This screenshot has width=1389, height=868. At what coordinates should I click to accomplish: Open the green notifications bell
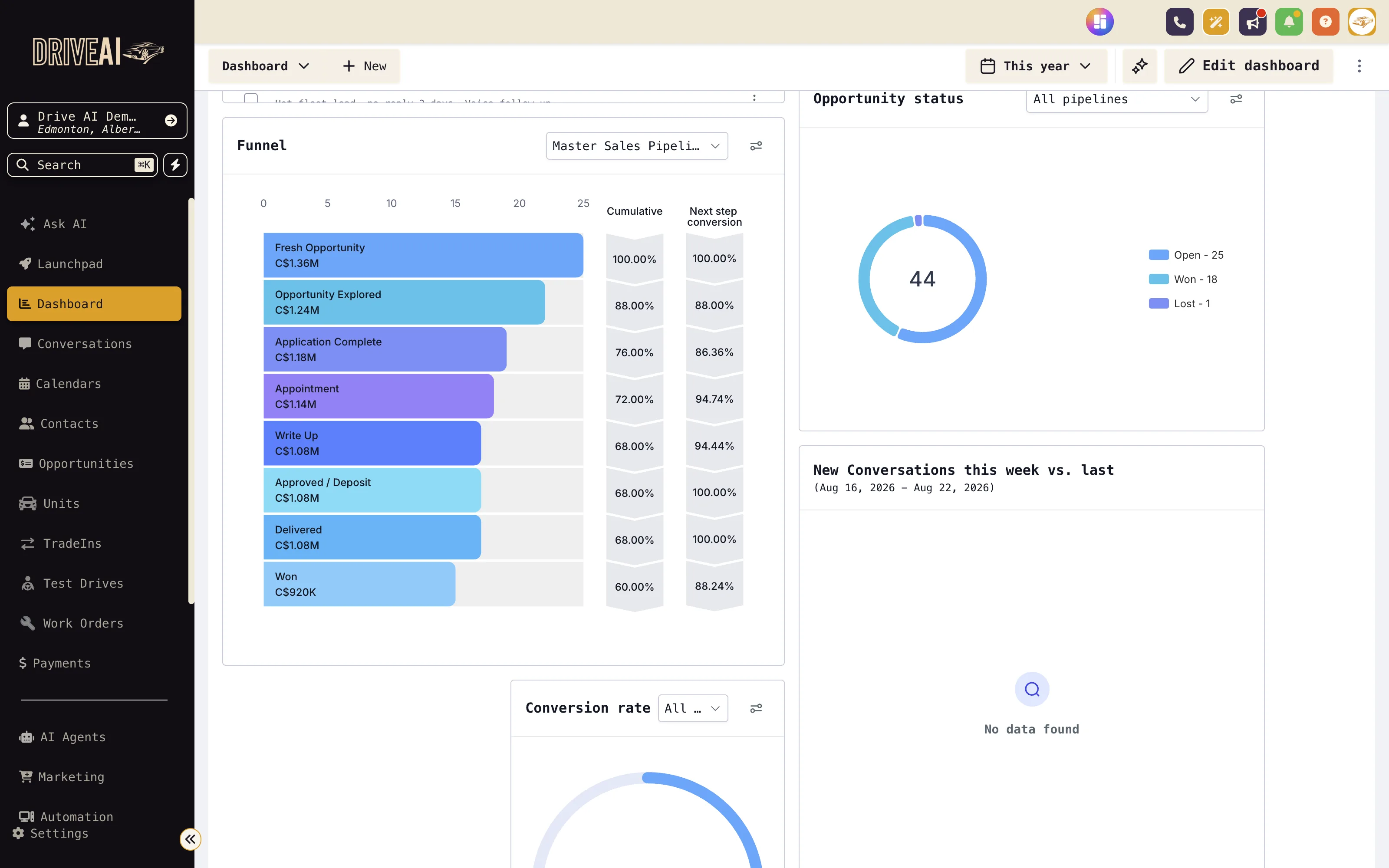click(1289, 22)
